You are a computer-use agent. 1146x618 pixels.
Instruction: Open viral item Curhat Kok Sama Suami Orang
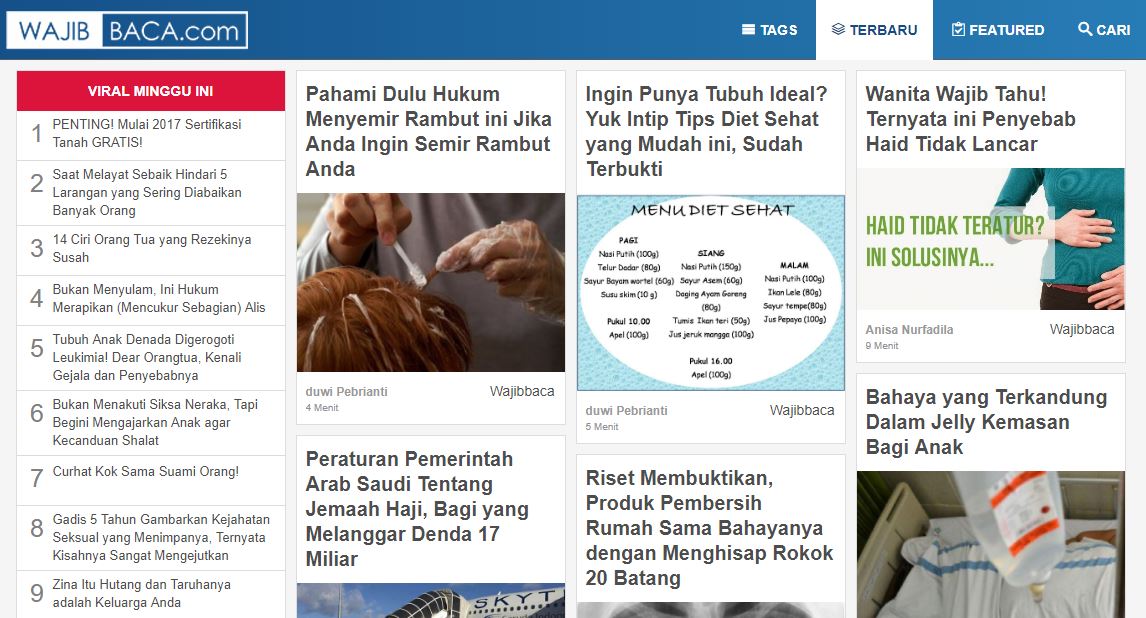click(145, 472)
